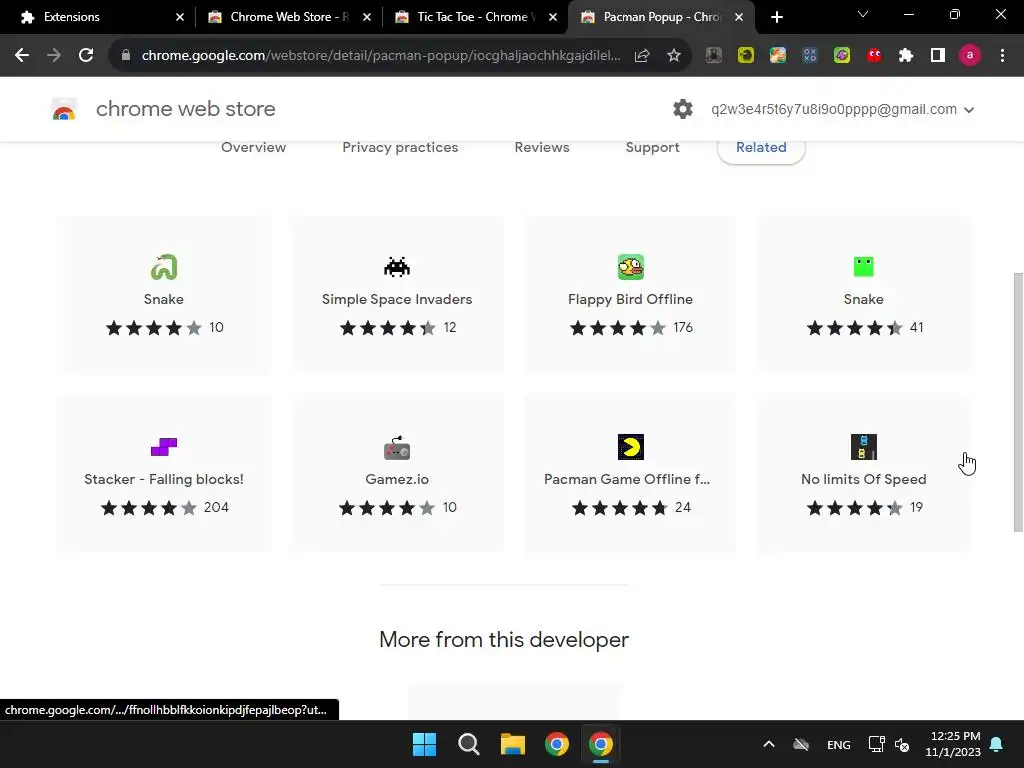This screenshot has height=768, width=1024.
Task: Click the chrome web store title text
Action: point(185,109)
